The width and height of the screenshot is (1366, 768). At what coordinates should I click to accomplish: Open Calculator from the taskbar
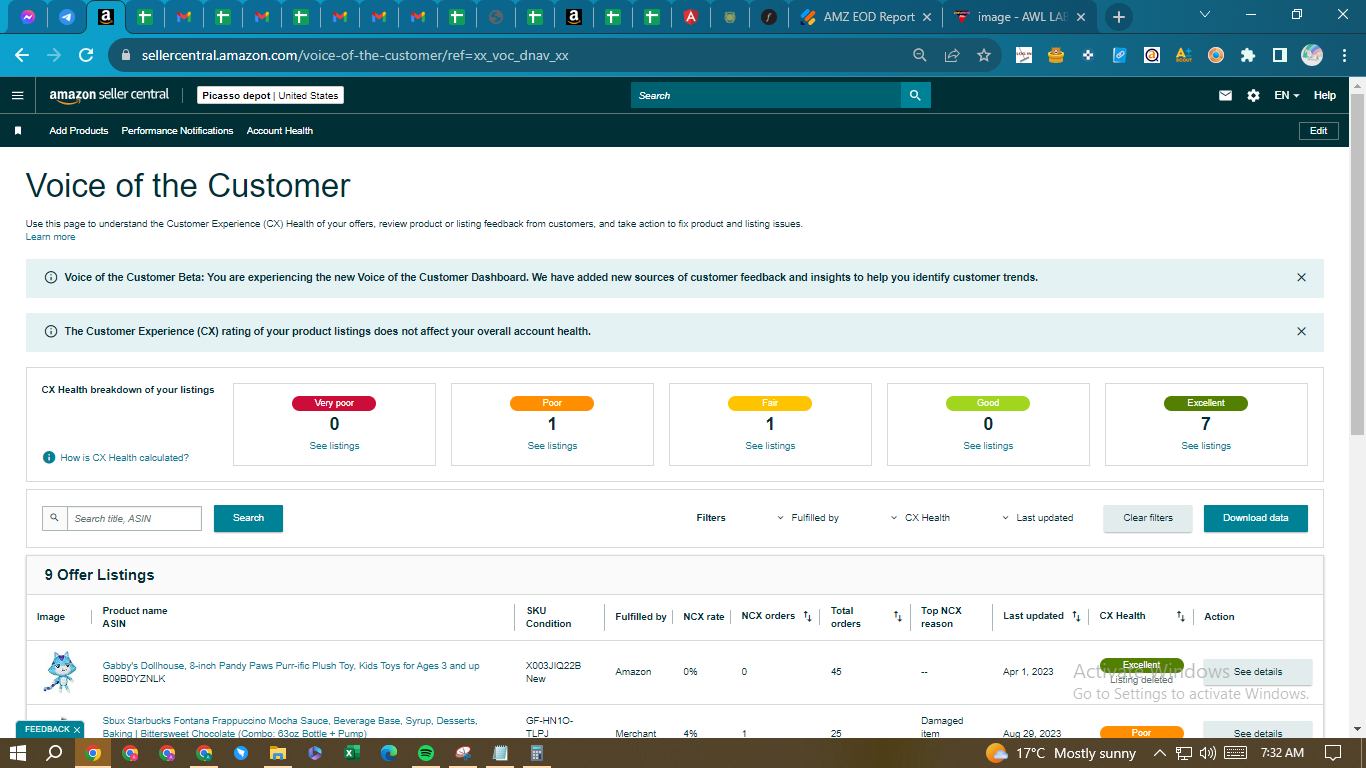click(x=537, y=753)
